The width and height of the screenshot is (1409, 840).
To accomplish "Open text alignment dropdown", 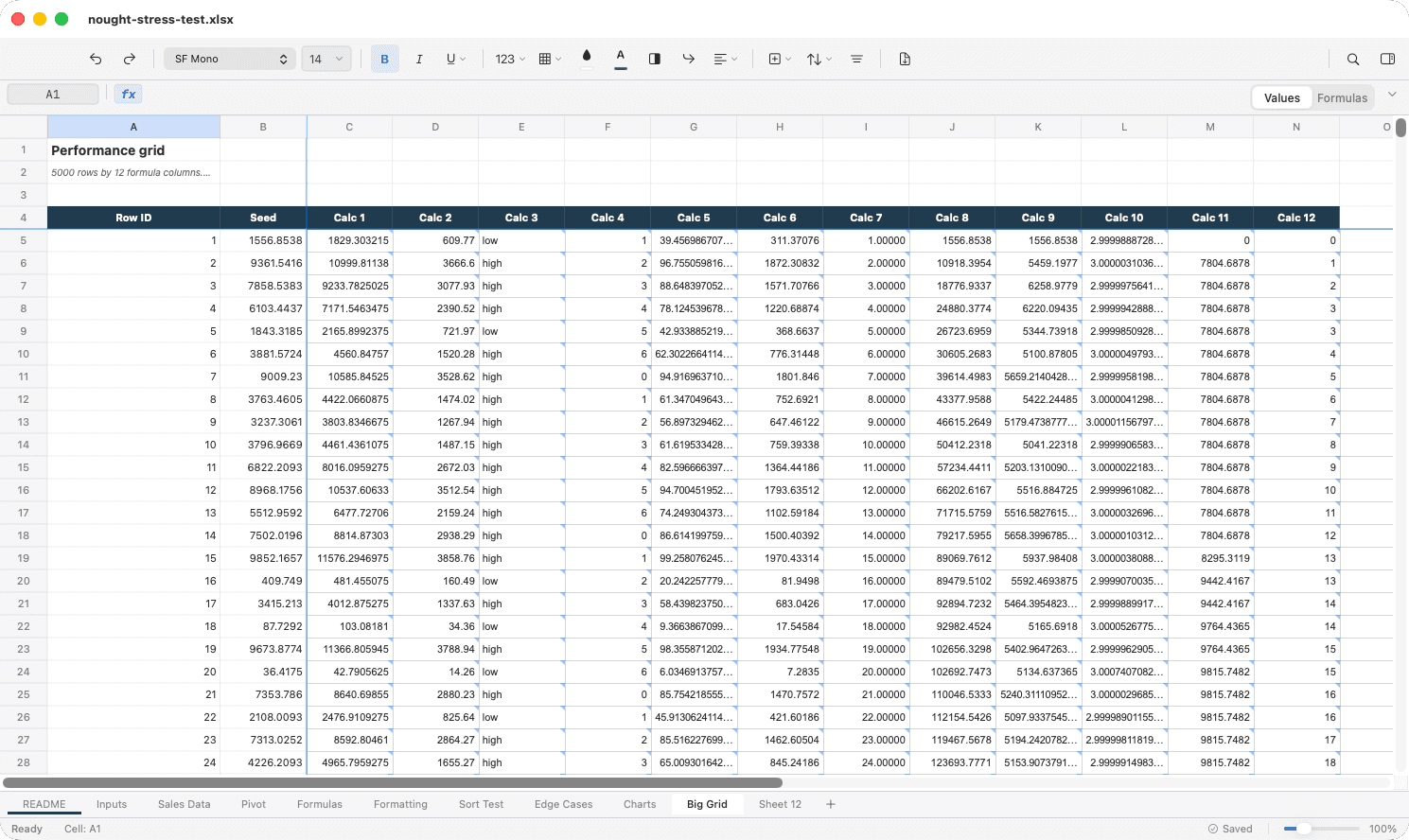I will [725, 59].
